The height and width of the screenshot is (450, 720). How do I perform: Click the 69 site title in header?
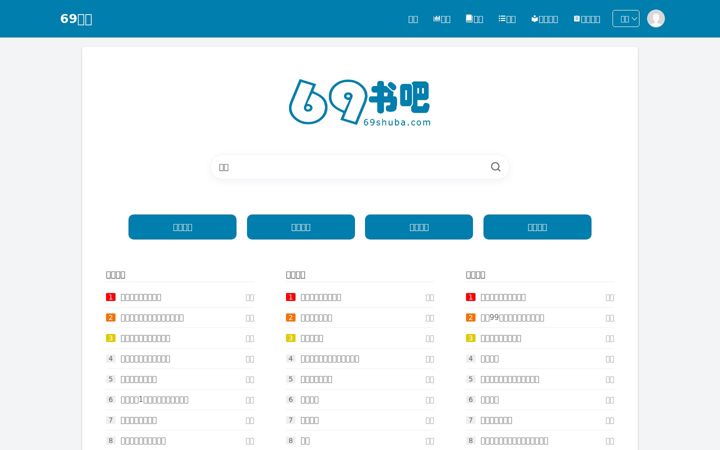pos(76,19)
